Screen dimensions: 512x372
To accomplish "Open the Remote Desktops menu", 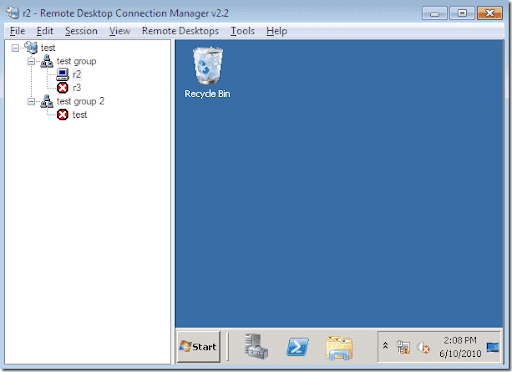I will click(180, 31).
